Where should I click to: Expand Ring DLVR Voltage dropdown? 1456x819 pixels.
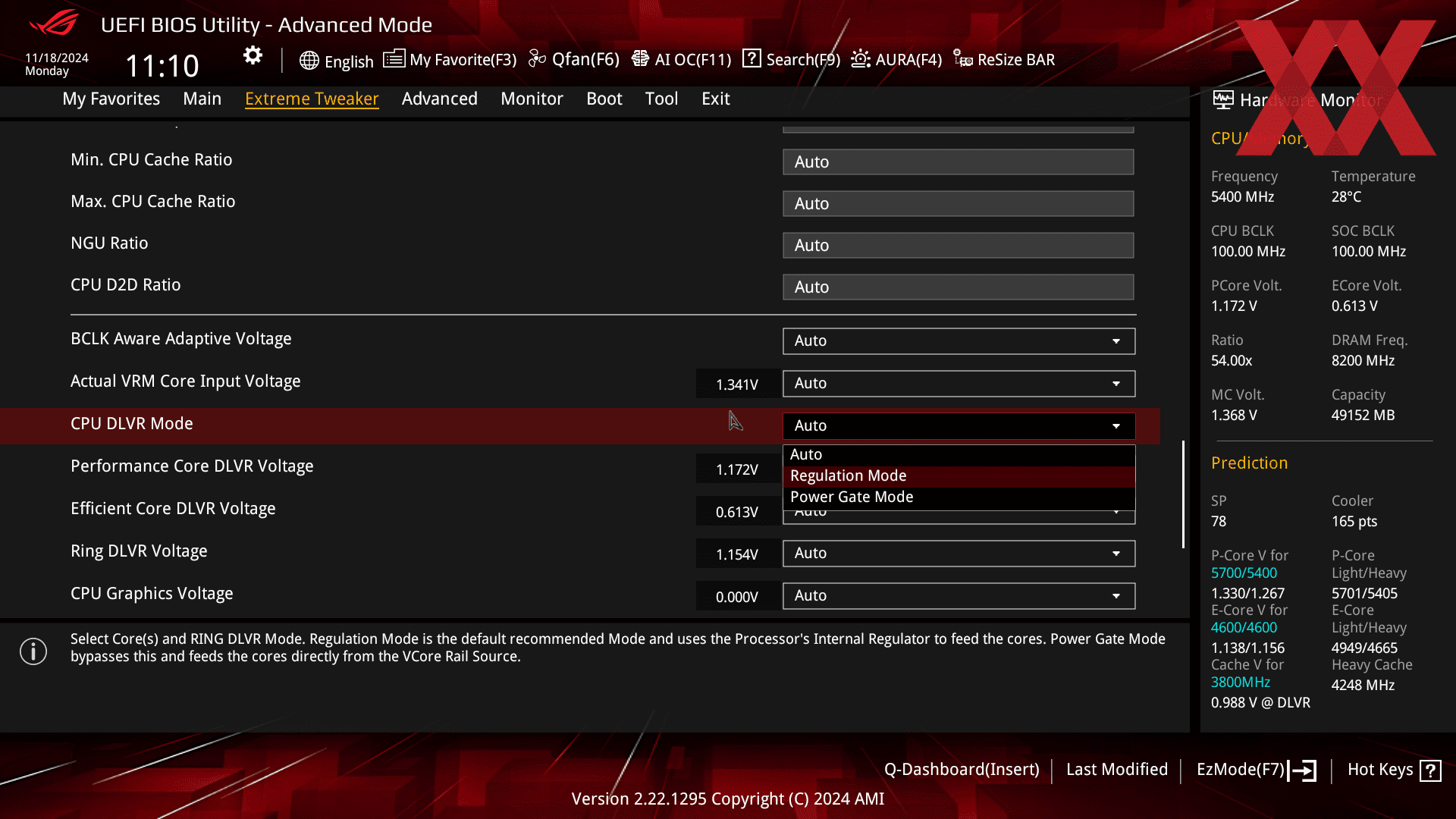(x=959, y=554)
